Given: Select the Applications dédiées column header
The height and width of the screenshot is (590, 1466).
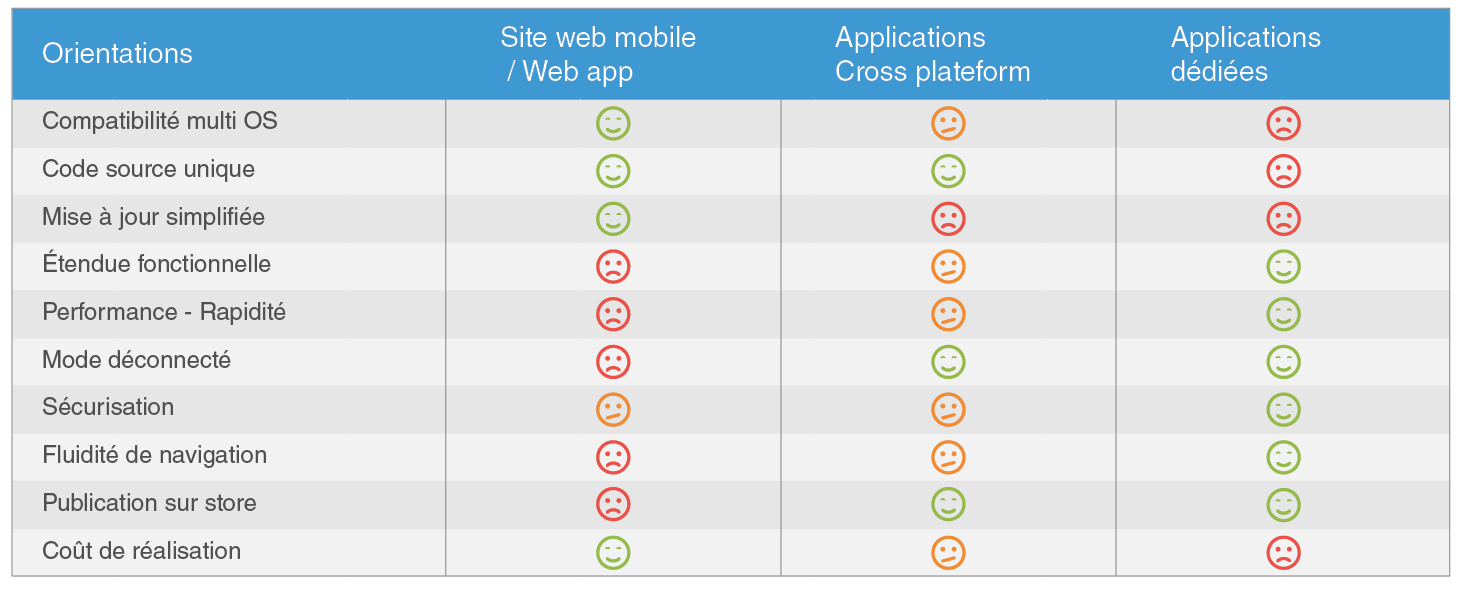Looking at the screenshot, I should click(1246, 55).
